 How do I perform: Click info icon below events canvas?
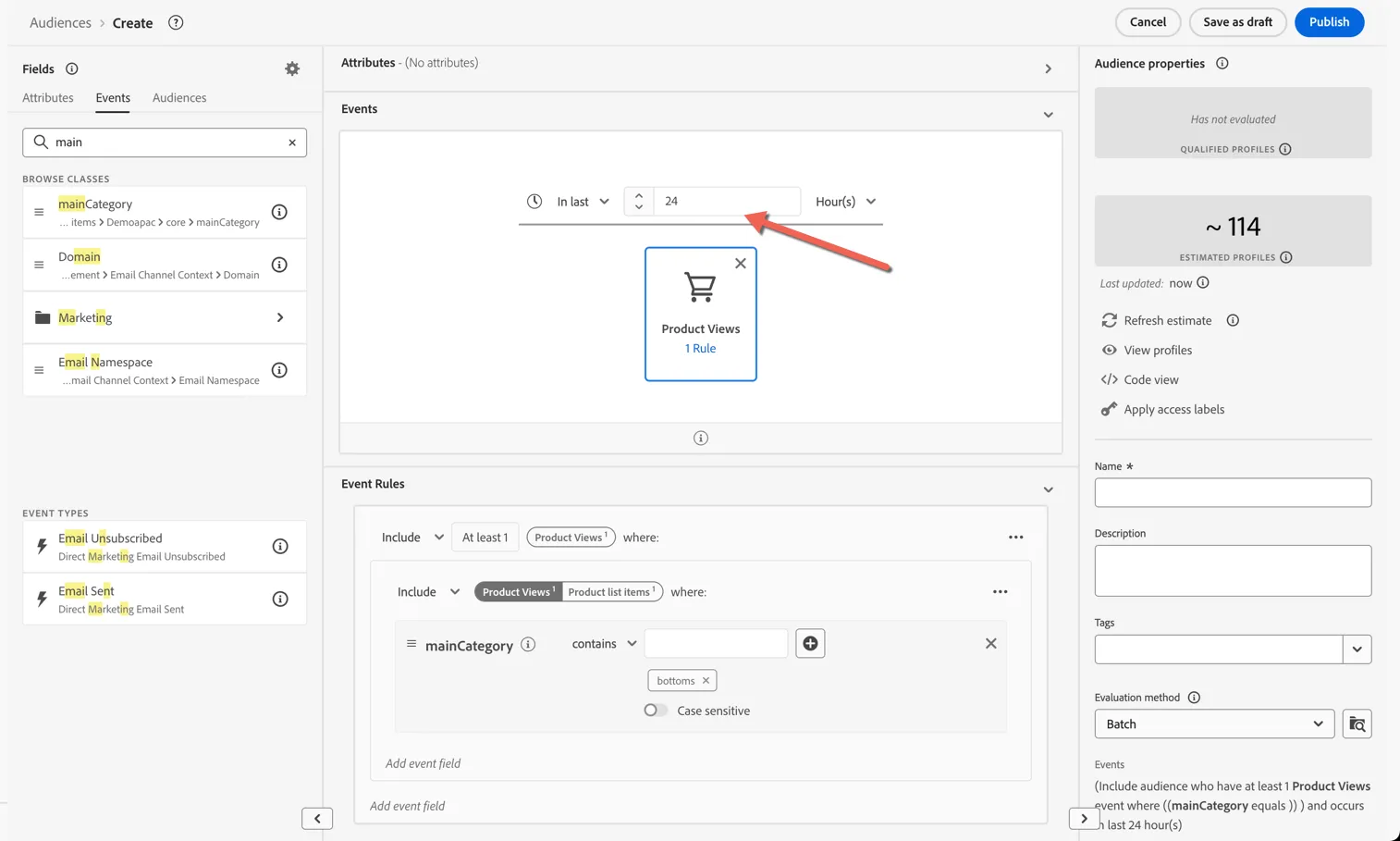click(701, 438)
